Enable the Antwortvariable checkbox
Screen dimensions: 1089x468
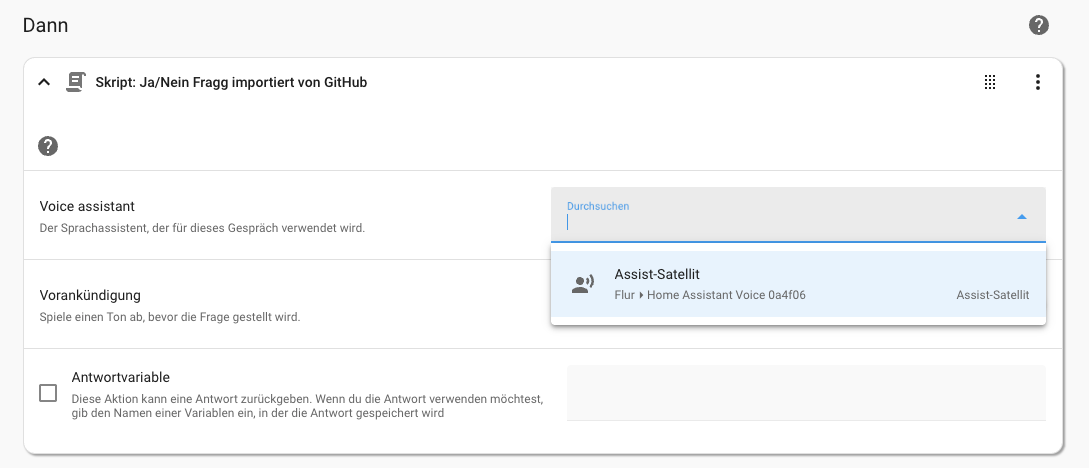pos(48,393)
